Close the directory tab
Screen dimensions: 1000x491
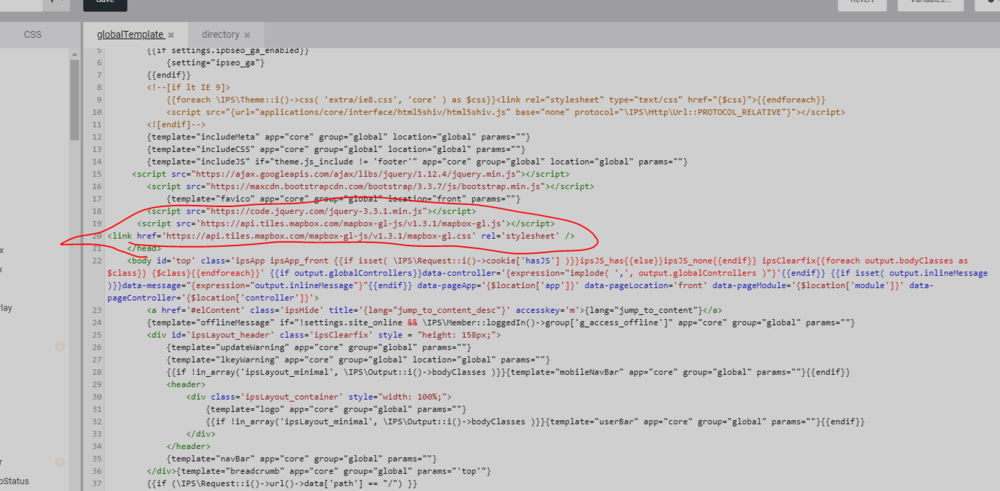pyautogui.click(x=247, y=35)
